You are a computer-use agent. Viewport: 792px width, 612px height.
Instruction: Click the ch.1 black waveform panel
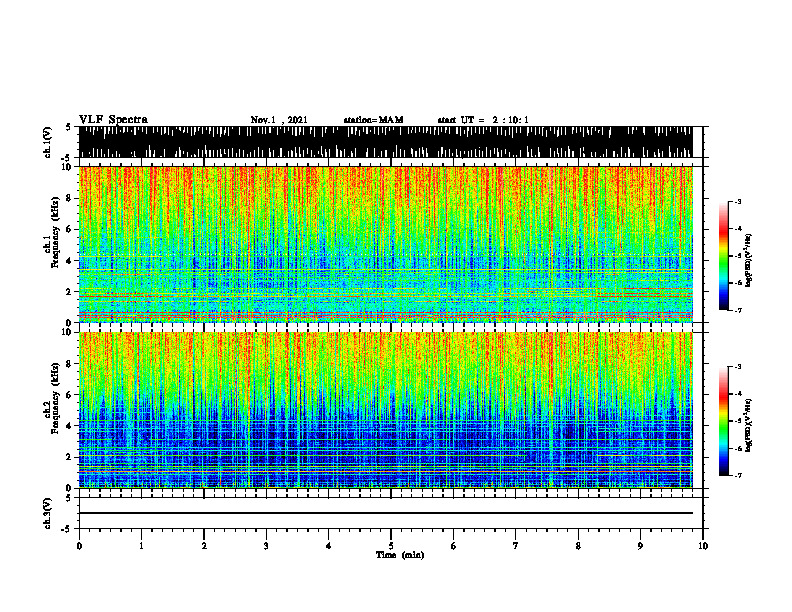[x=386, y=142]
